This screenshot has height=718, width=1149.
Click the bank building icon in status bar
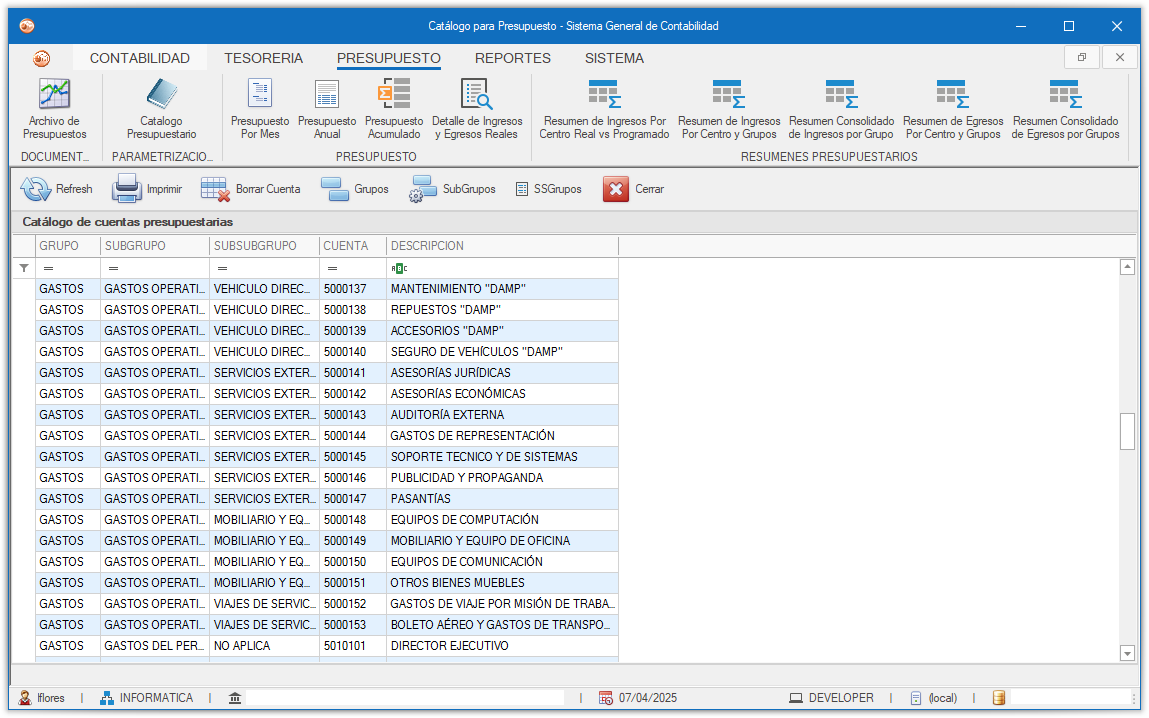pyautogui.click(x=234, y=697)
